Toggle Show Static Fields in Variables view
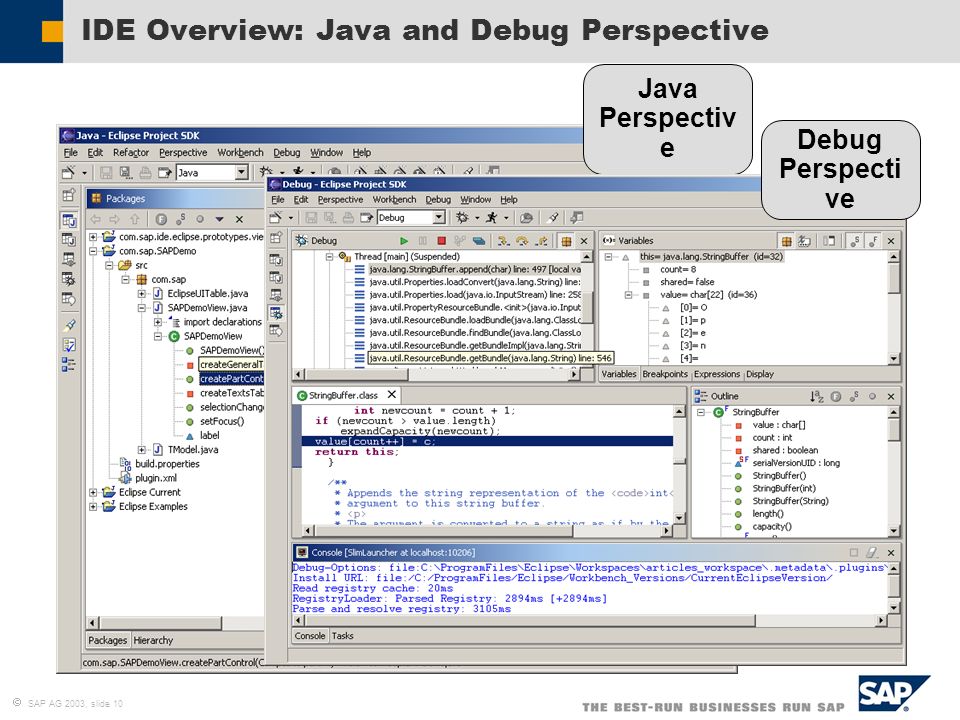 click(x=855, y=241)
